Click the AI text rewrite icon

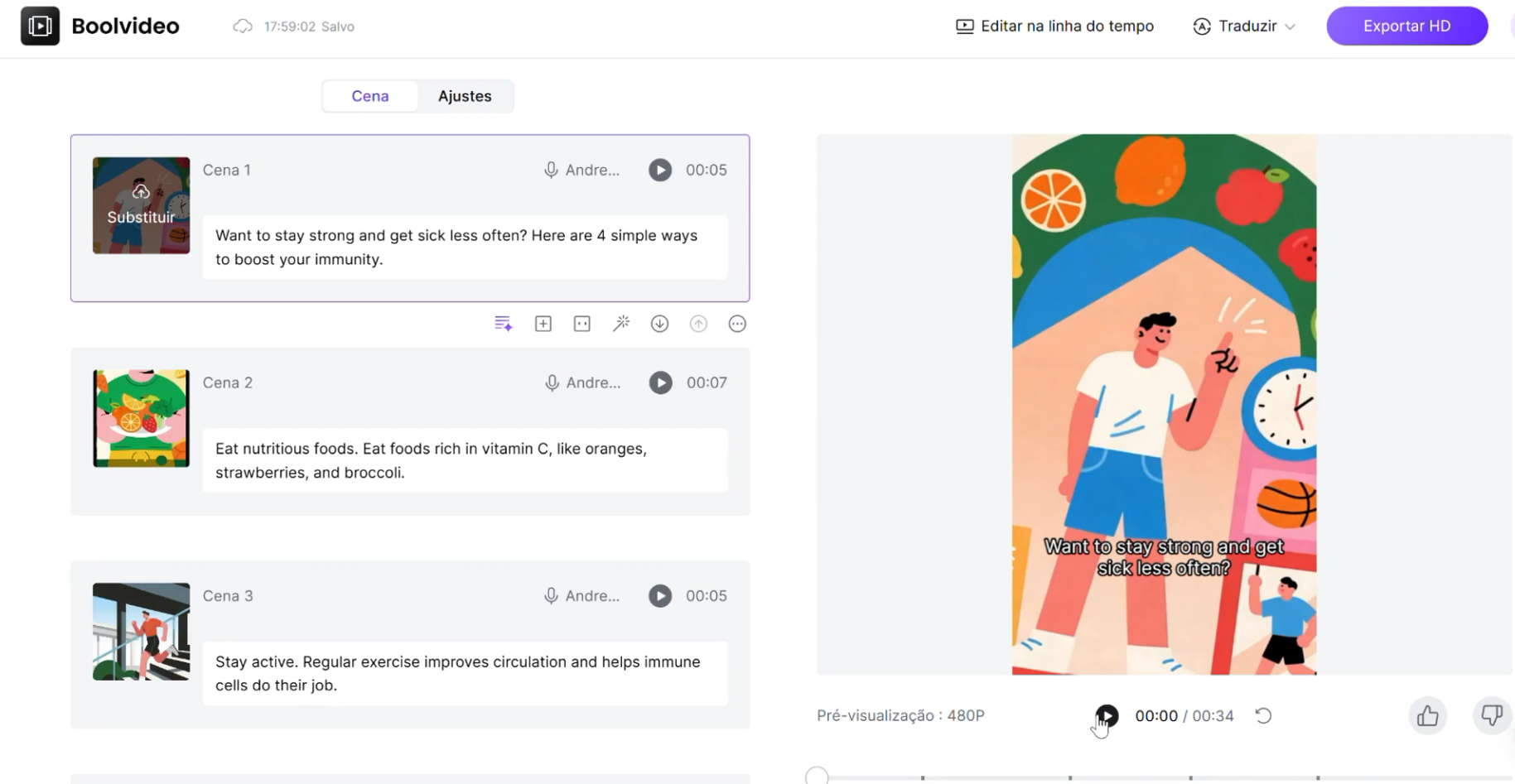tap(503, 324)
